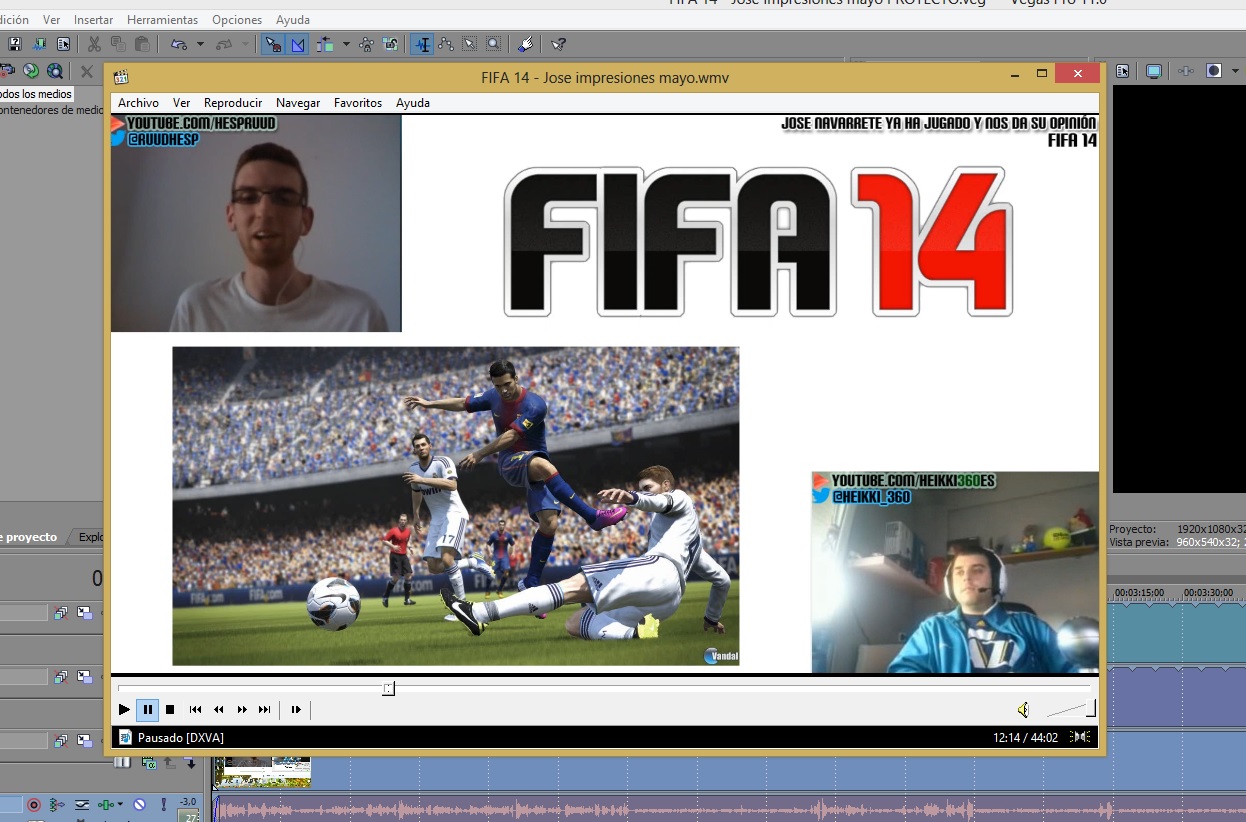The image size is (1246, 822).
Task: Click Pause button in media player
Action: click(147, 710)
